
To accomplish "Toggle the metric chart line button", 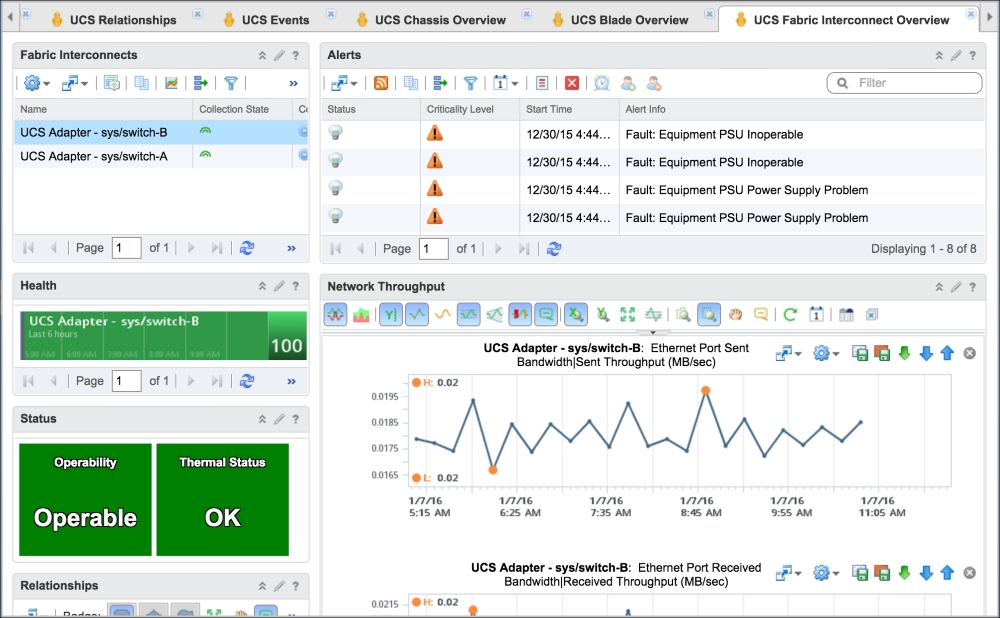I will click(417, 314).
